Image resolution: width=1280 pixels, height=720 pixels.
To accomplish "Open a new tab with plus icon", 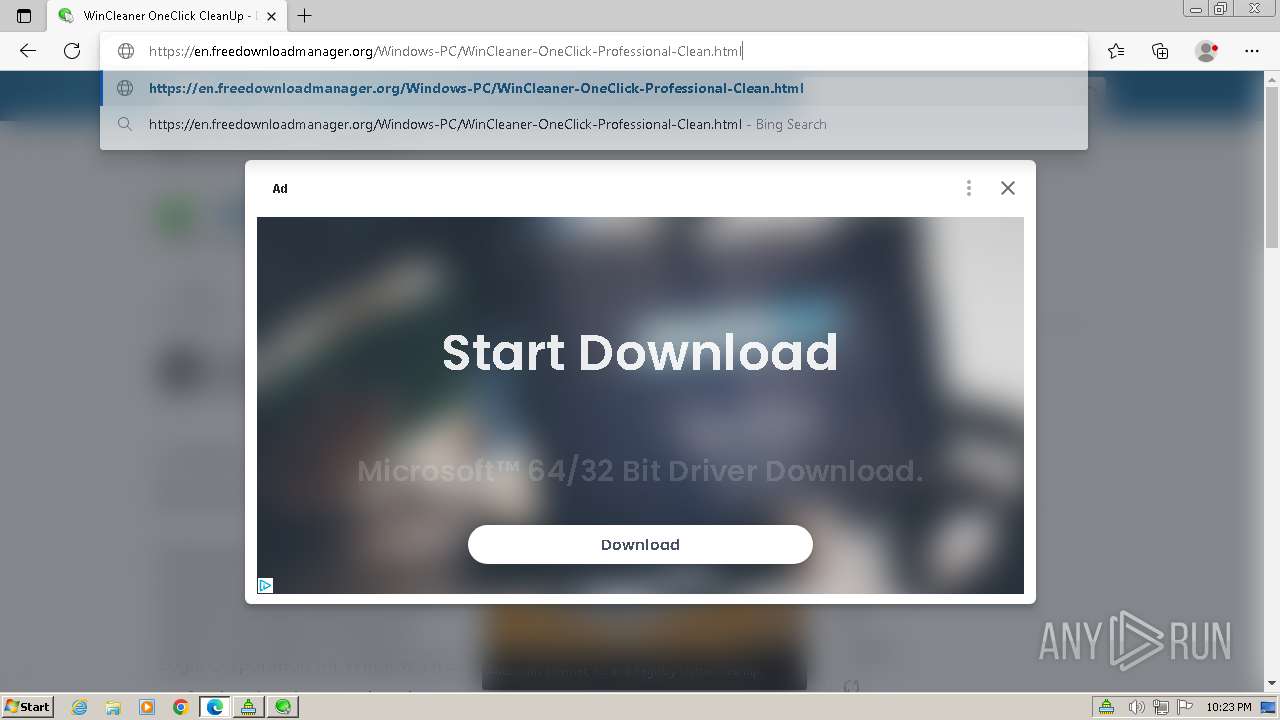I will [x=305, y=16].
